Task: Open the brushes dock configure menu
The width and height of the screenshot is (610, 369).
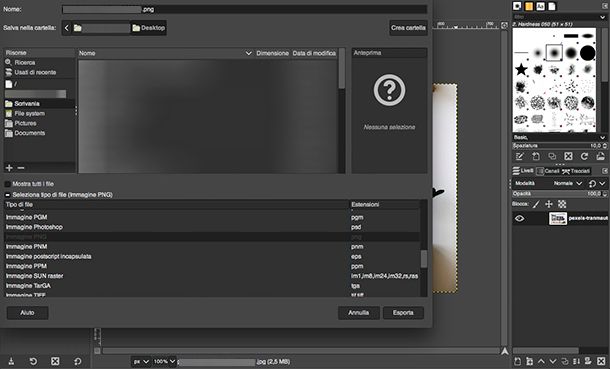Action: click(x=604, y=6)
